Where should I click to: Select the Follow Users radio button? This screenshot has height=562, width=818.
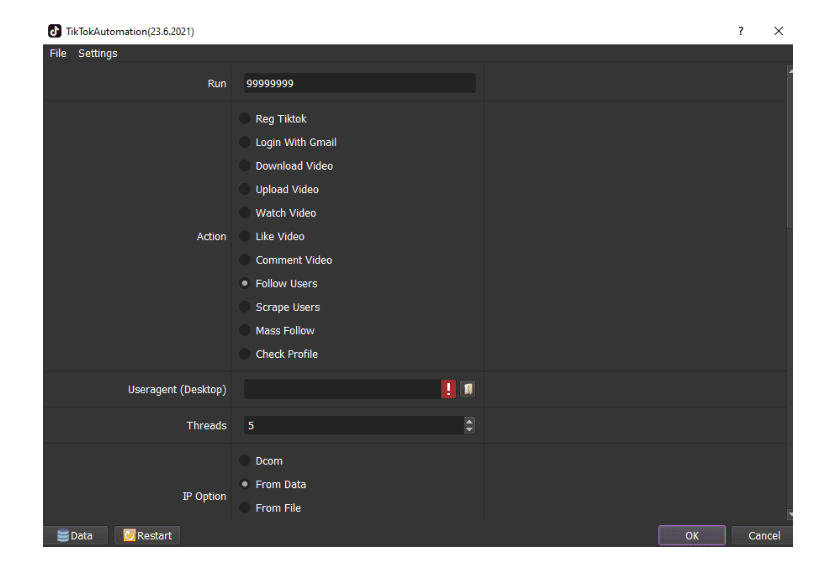click(245, 283)
